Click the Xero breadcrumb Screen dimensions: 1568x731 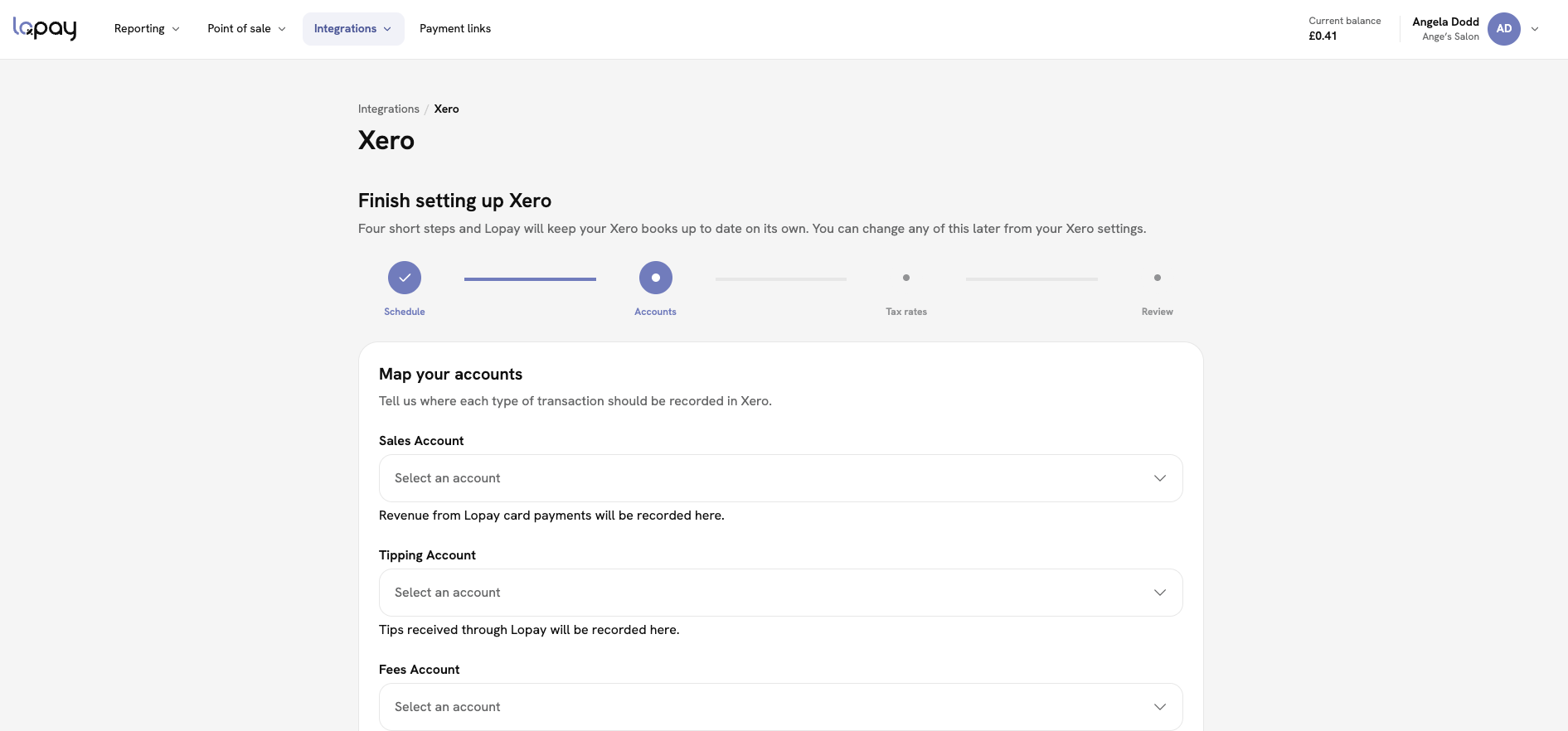446,109
